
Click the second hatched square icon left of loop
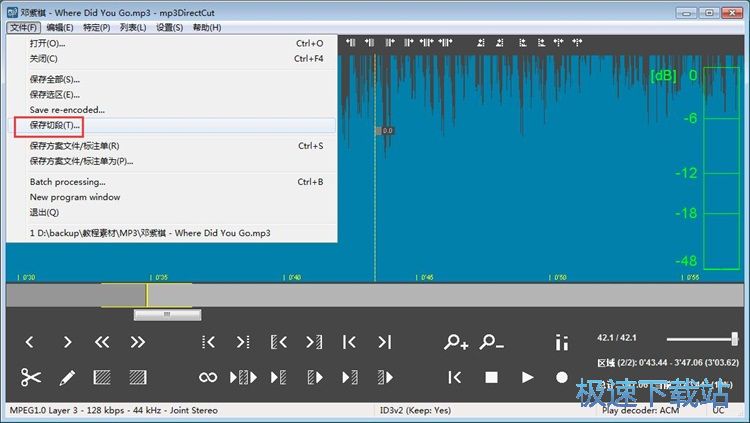click(138, 378)
